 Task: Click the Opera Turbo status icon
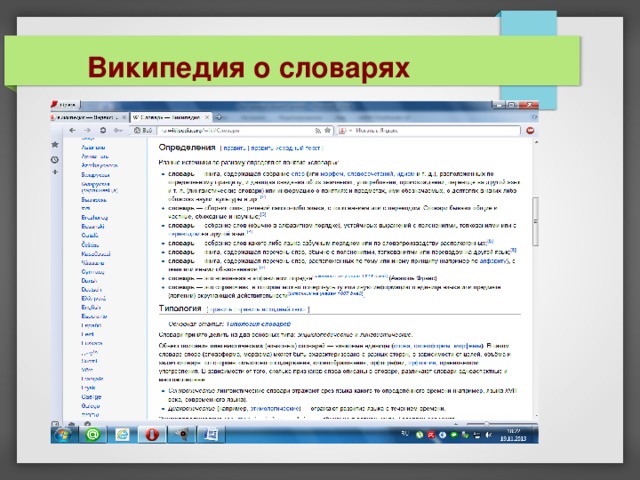pos(87,424)
